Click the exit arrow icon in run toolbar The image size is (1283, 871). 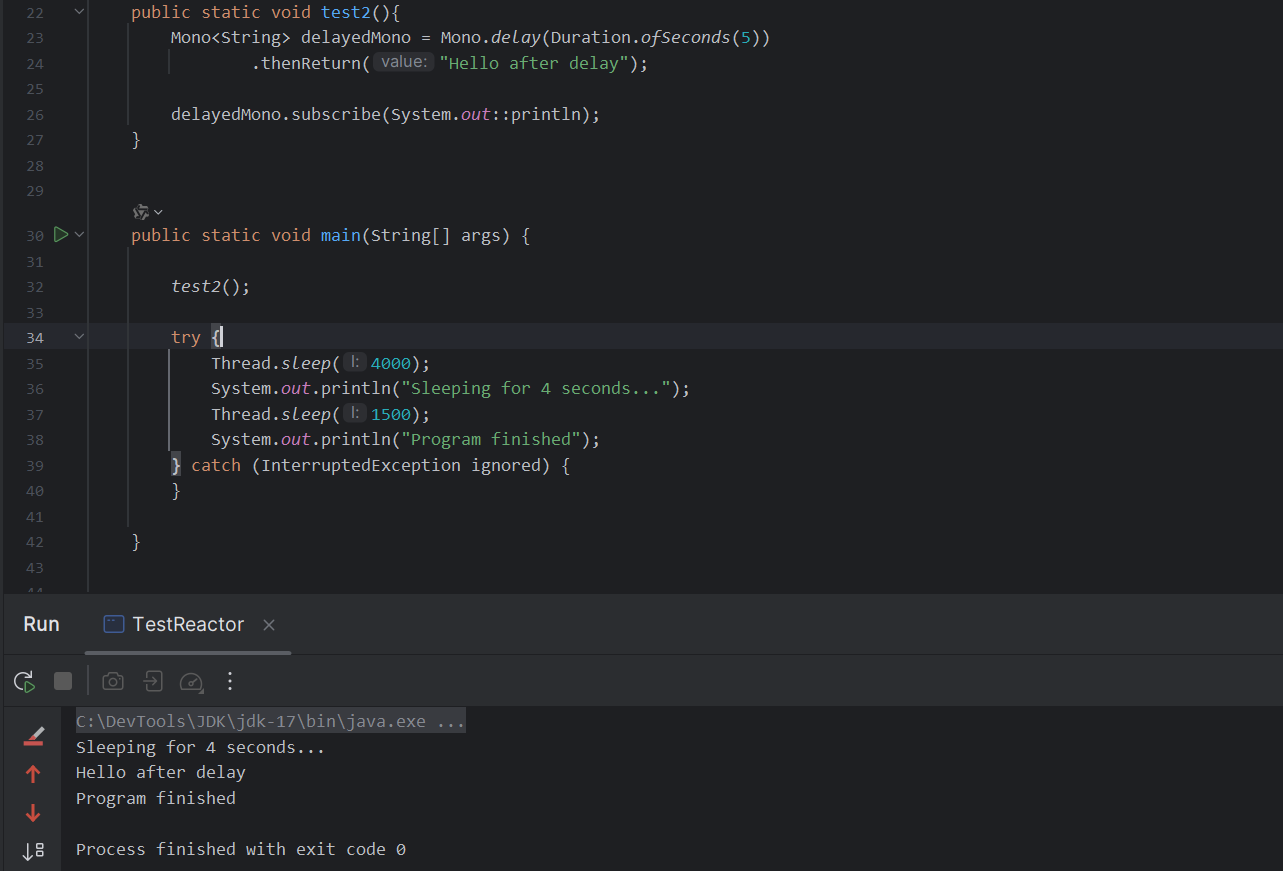152,681
